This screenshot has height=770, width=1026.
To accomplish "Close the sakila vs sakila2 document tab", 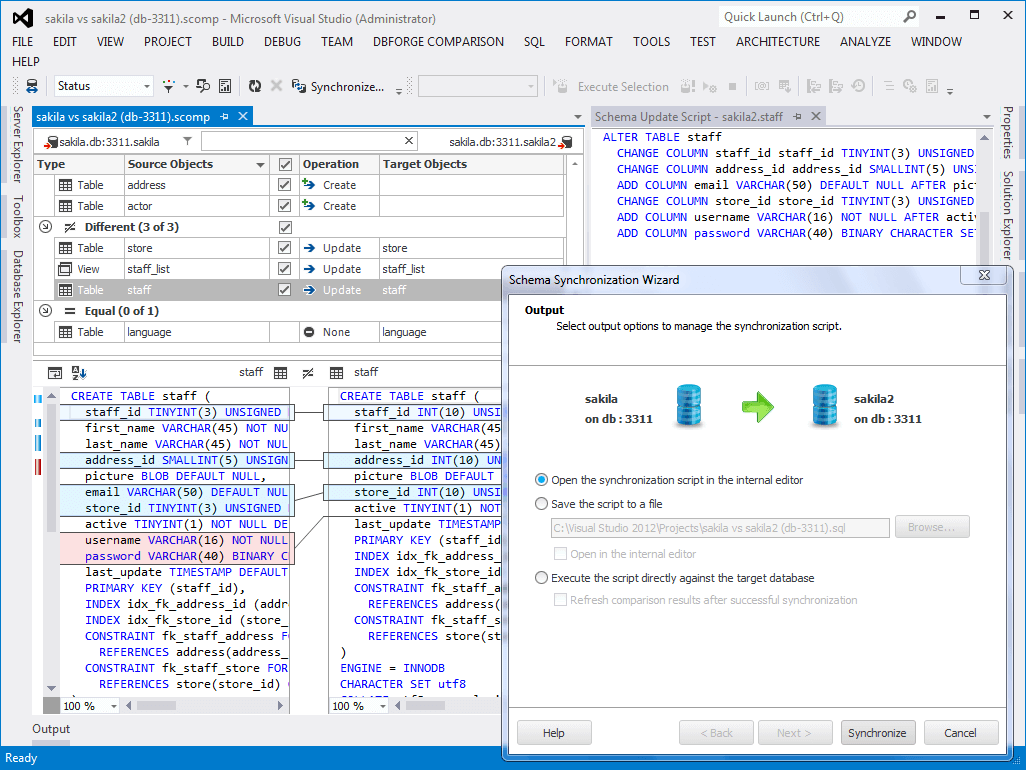I will 243,116.
